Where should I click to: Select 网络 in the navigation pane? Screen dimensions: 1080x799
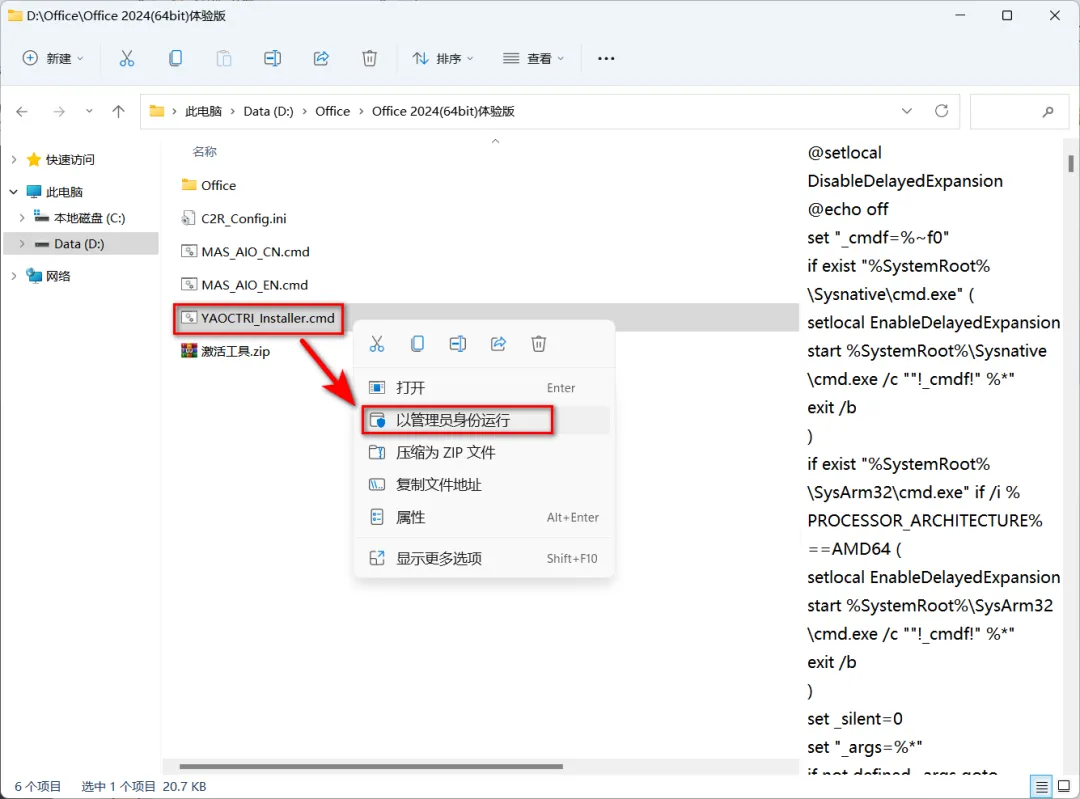point(58,276)
